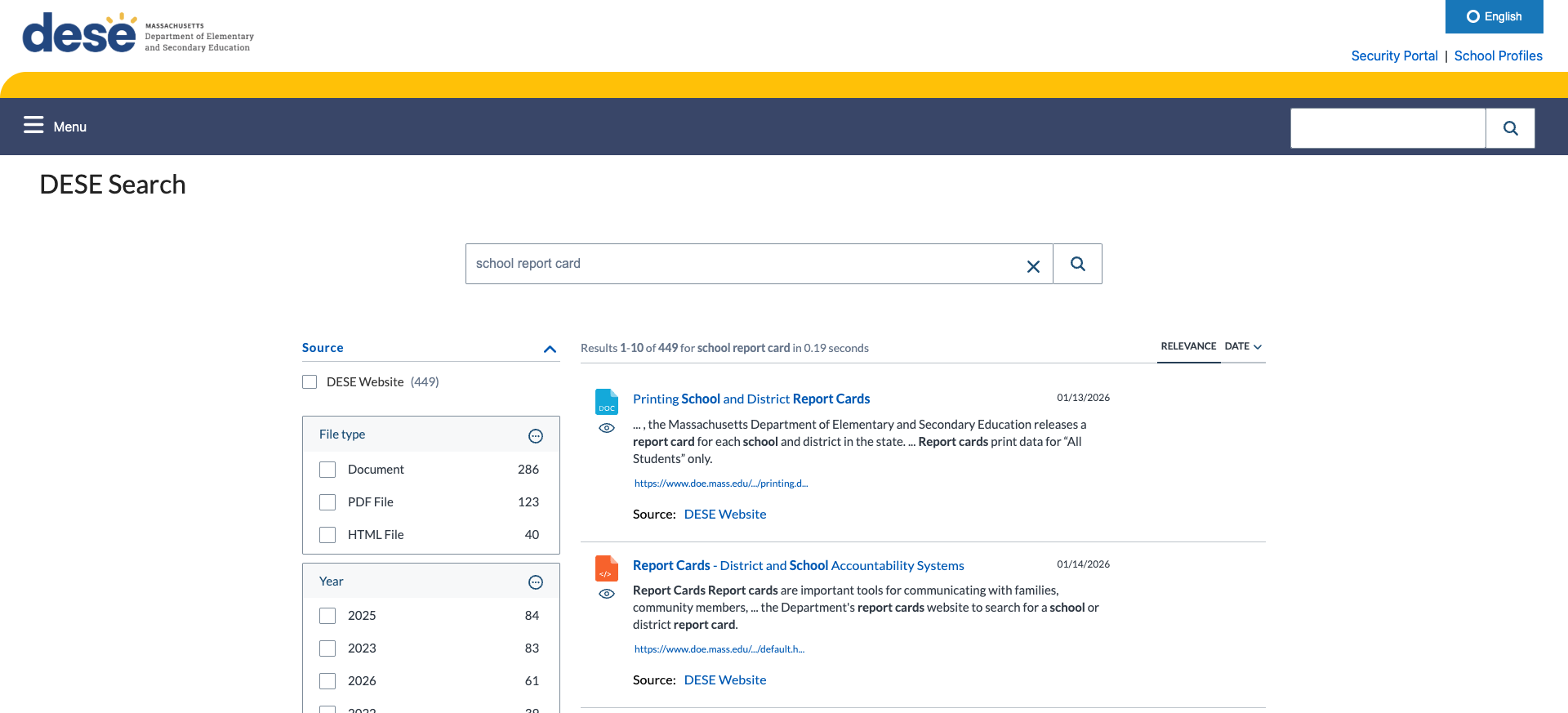
Task: Click DESE Website source under Report Cards result
Action: [725, 680]
